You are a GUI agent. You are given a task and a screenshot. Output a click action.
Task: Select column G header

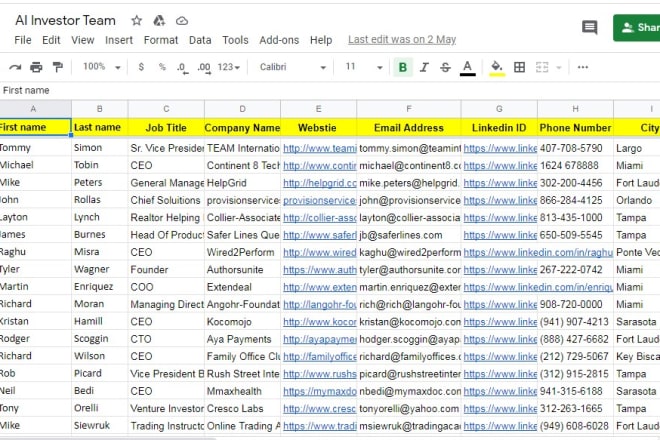(499, 109)
